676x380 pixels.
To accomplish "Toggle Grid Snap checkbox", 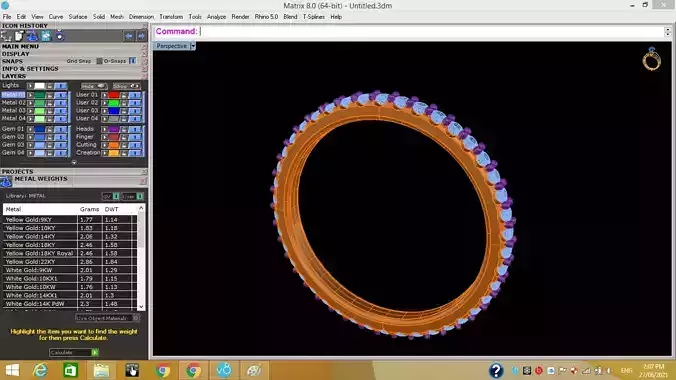I will pos(99,61).
